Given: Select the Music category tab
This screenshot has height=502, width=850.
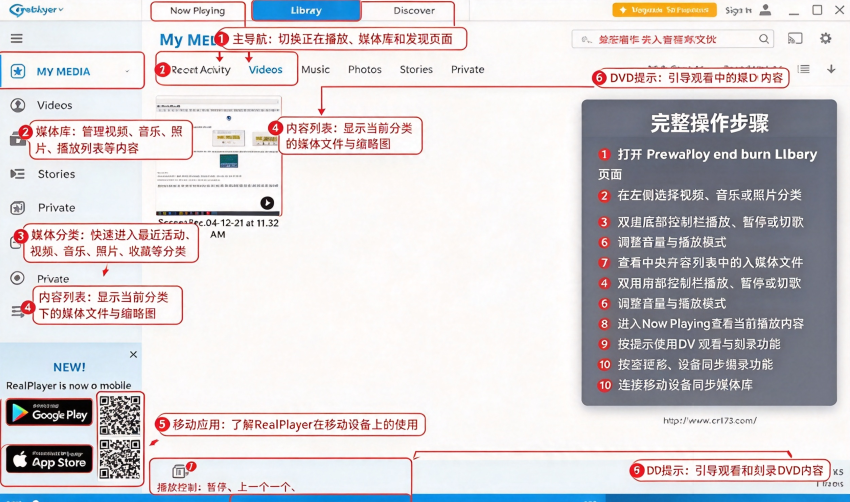Looking at the screenshot, I should (315, 69).
